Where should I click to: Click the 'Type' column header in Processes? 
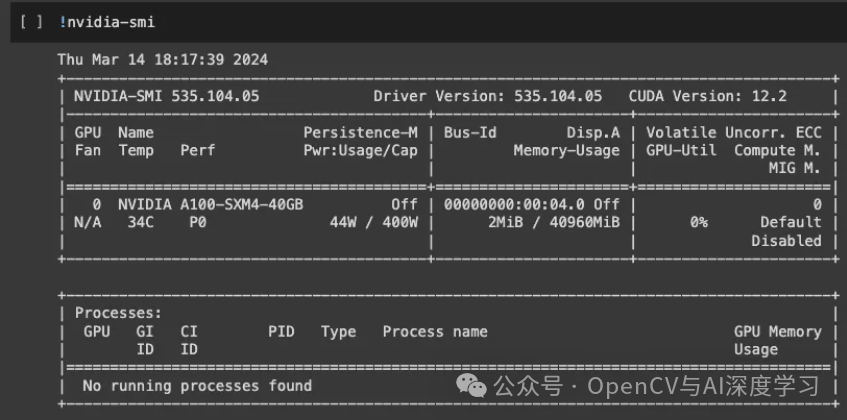[338, 331]
